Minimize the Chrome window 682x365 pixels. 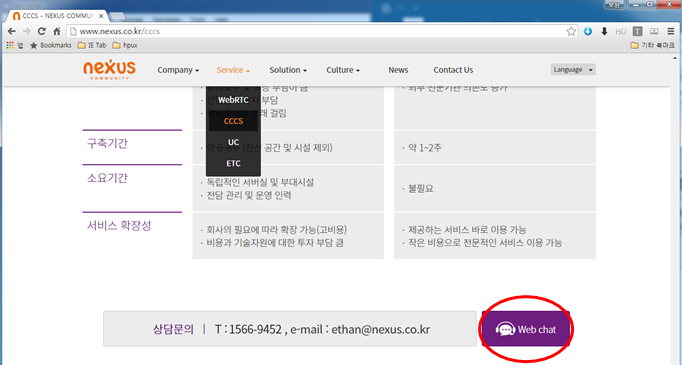(637, 5)
